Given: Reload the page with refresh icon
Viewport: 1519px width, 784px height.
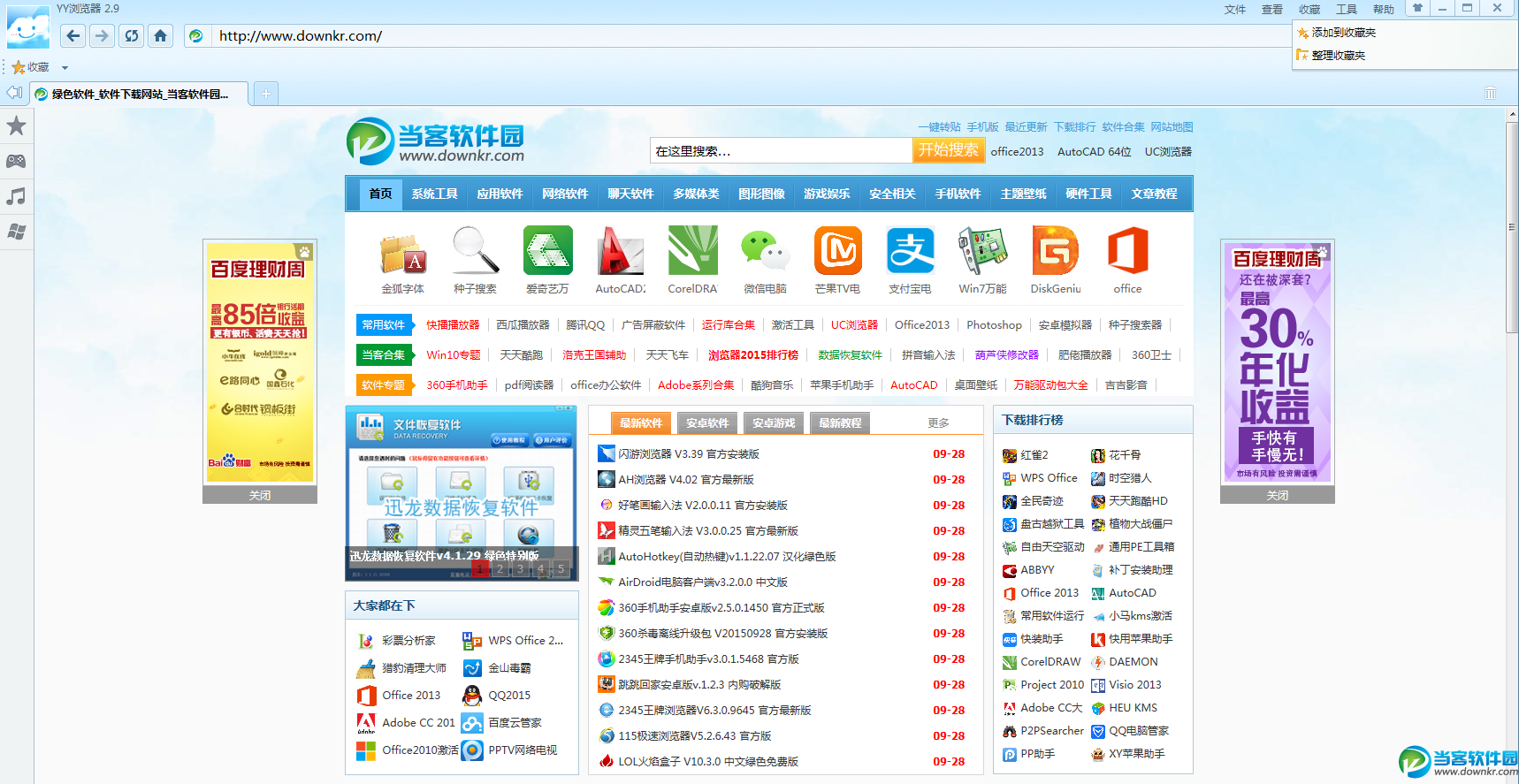Looking at the screenshot, I should (x=132, y=35).
